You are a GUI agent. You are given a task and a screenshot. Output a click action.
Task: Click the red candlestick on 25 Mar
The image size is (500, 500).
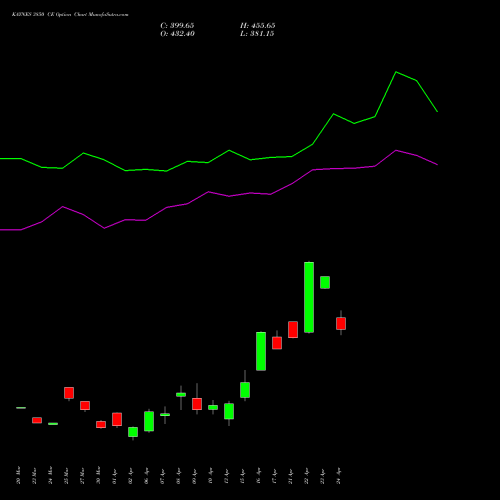pyautogui.click(x=69, y=393)
